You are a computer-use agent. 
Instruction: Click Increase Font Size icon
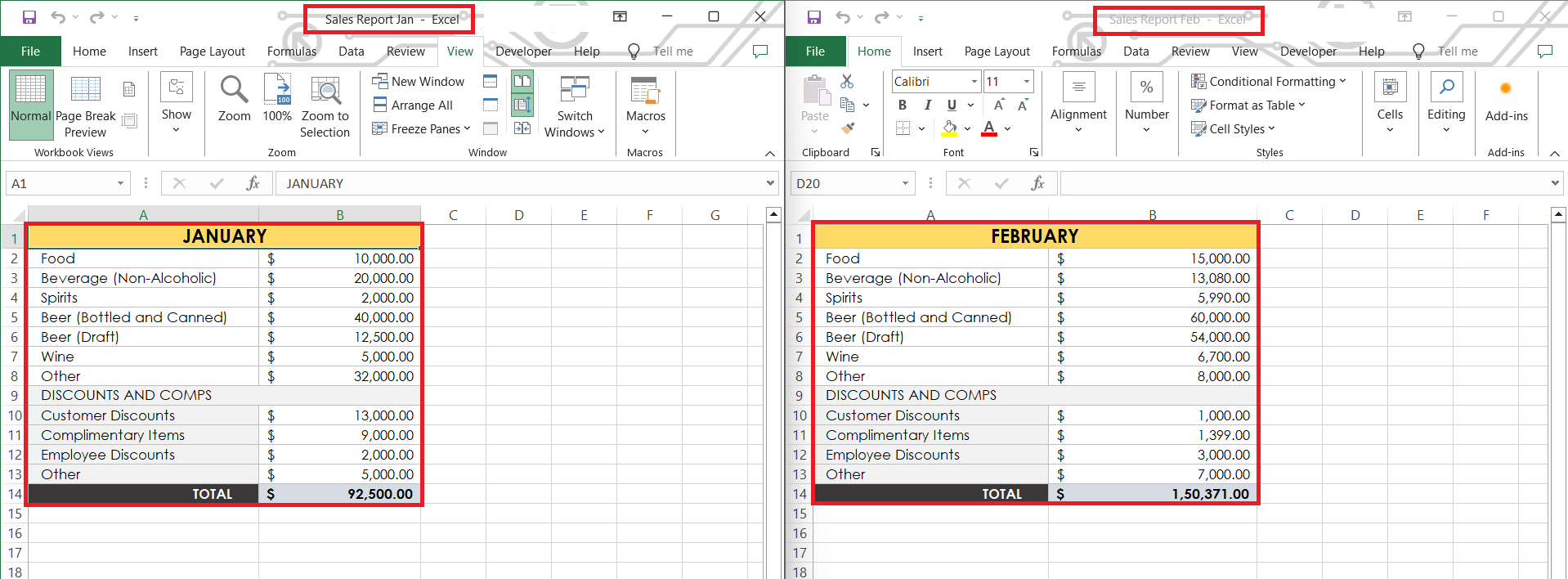click(999, 105)
